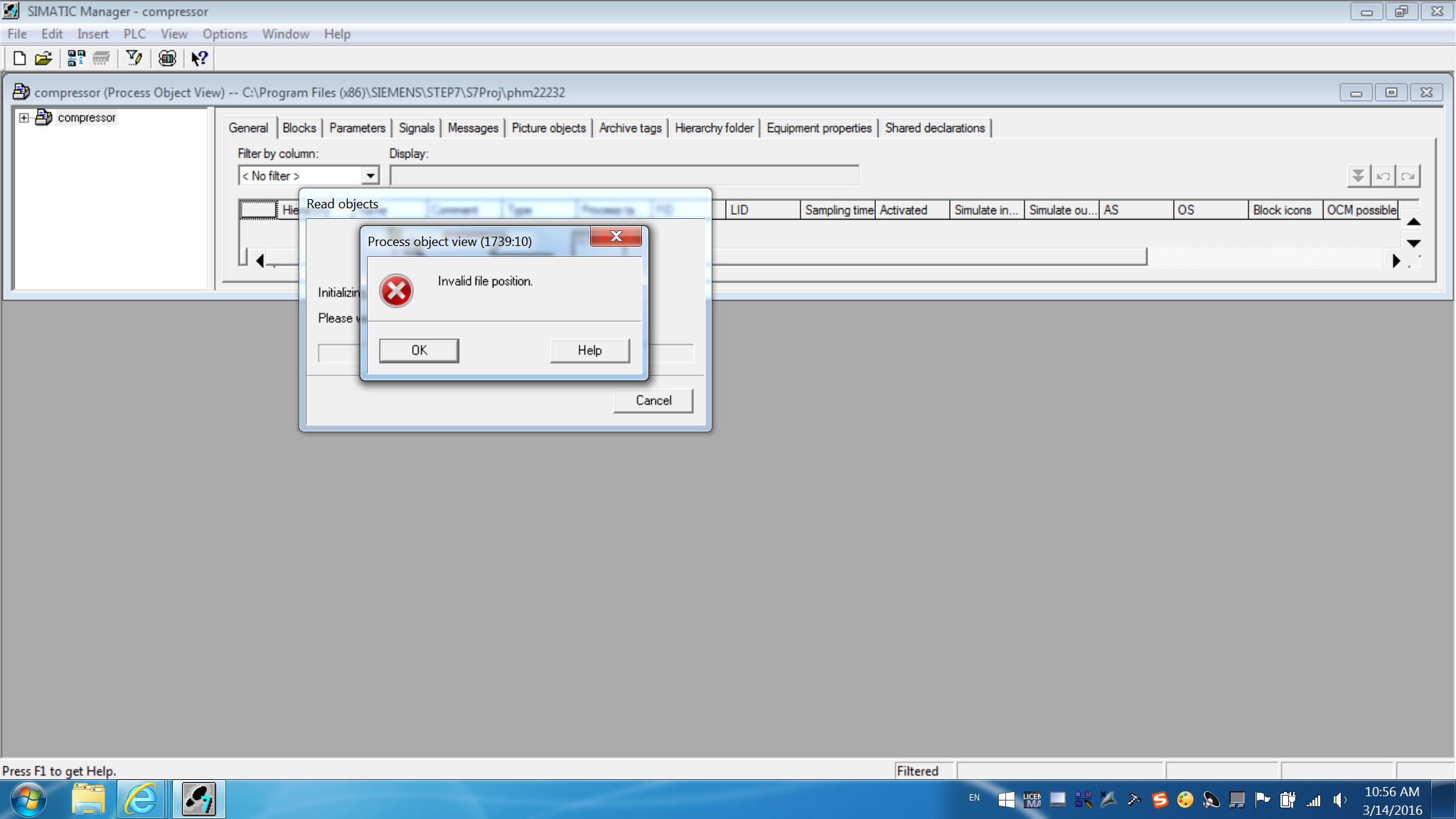
Task: Open Internet Explorer from the taskbar
Action: 141,800
